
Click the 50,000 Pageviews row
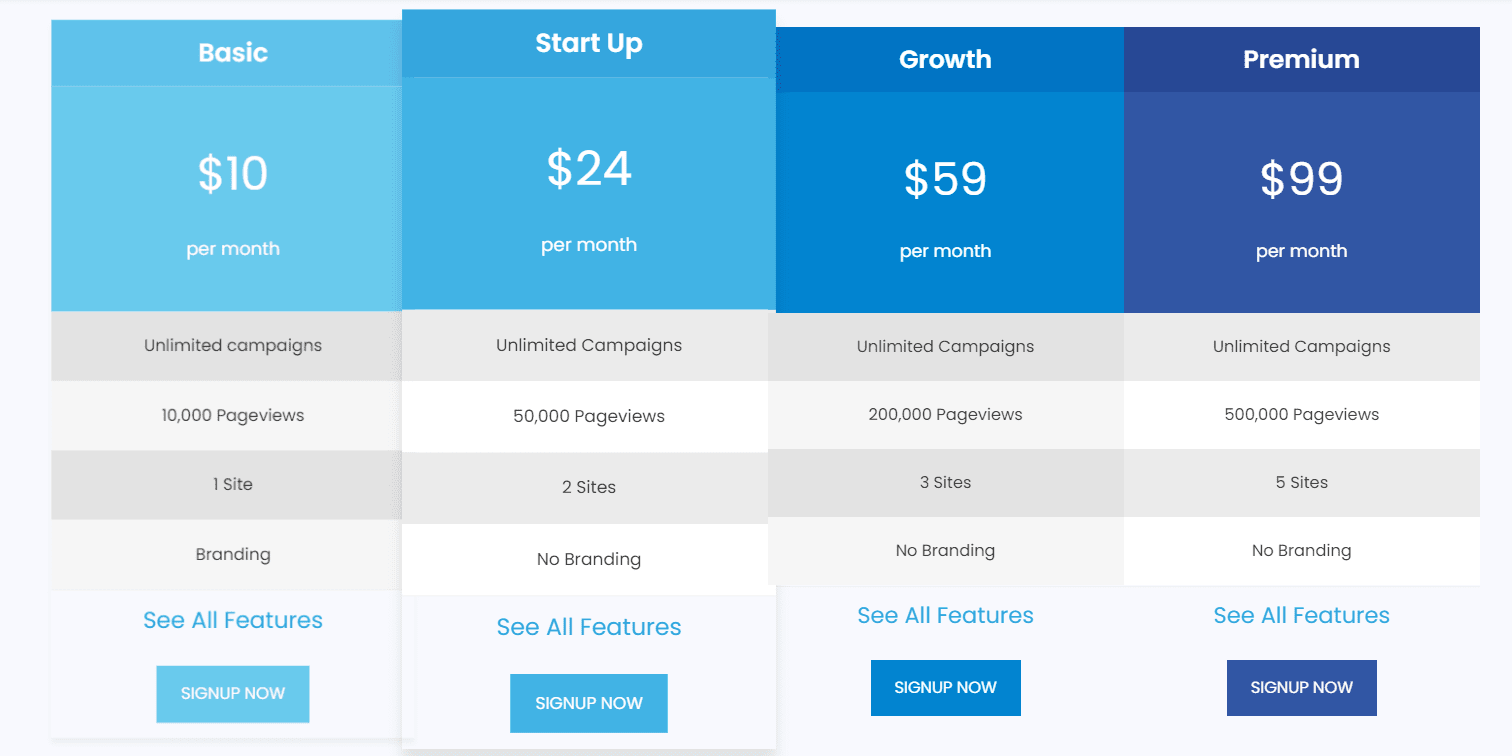[588, 416]
